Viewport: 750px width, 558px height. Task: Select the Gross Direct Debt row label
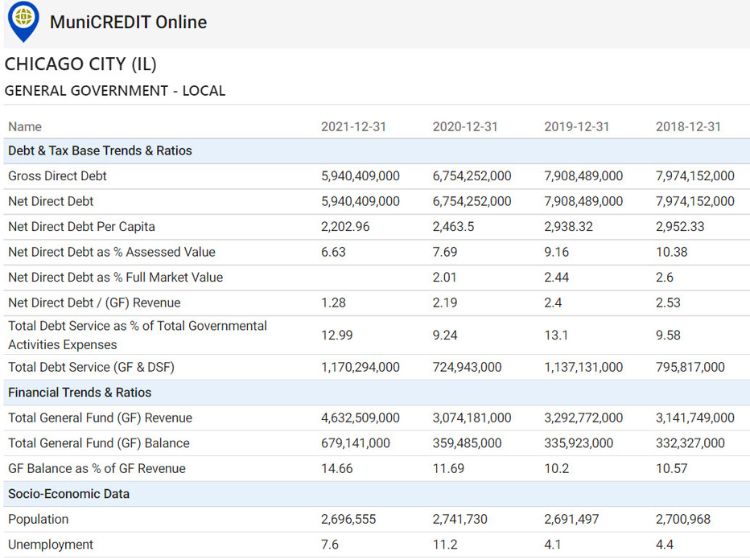[57, 176]
